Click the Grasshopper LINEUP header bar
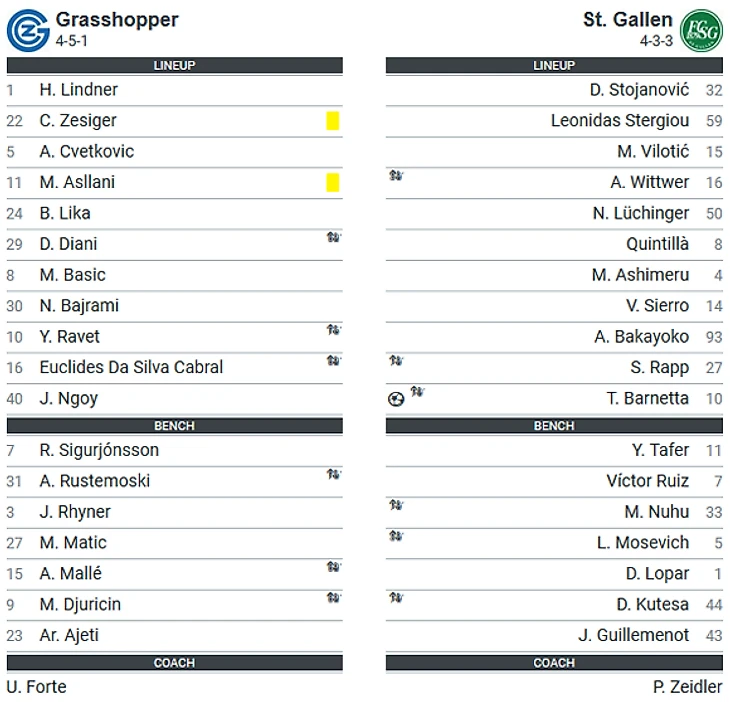Screen dimensions: 730x702 pyautogui.click(x=174, y=66)
